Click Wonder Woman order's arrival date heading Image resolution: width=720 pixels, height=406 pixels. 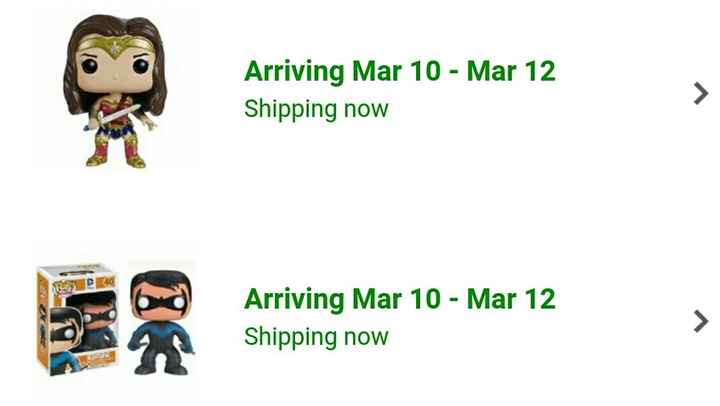tap(399, 72)
